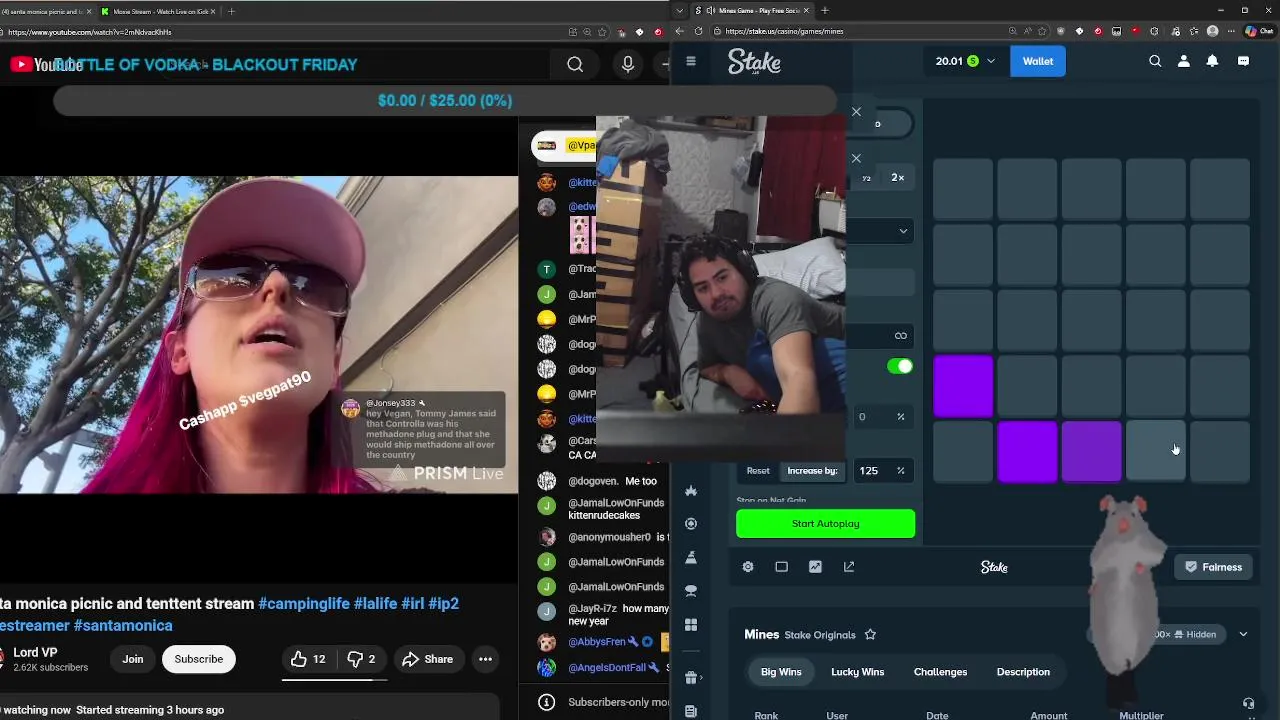The image size is (1280, 720).
Task: Click Start Autoplay button
Action: click(825, 524)
